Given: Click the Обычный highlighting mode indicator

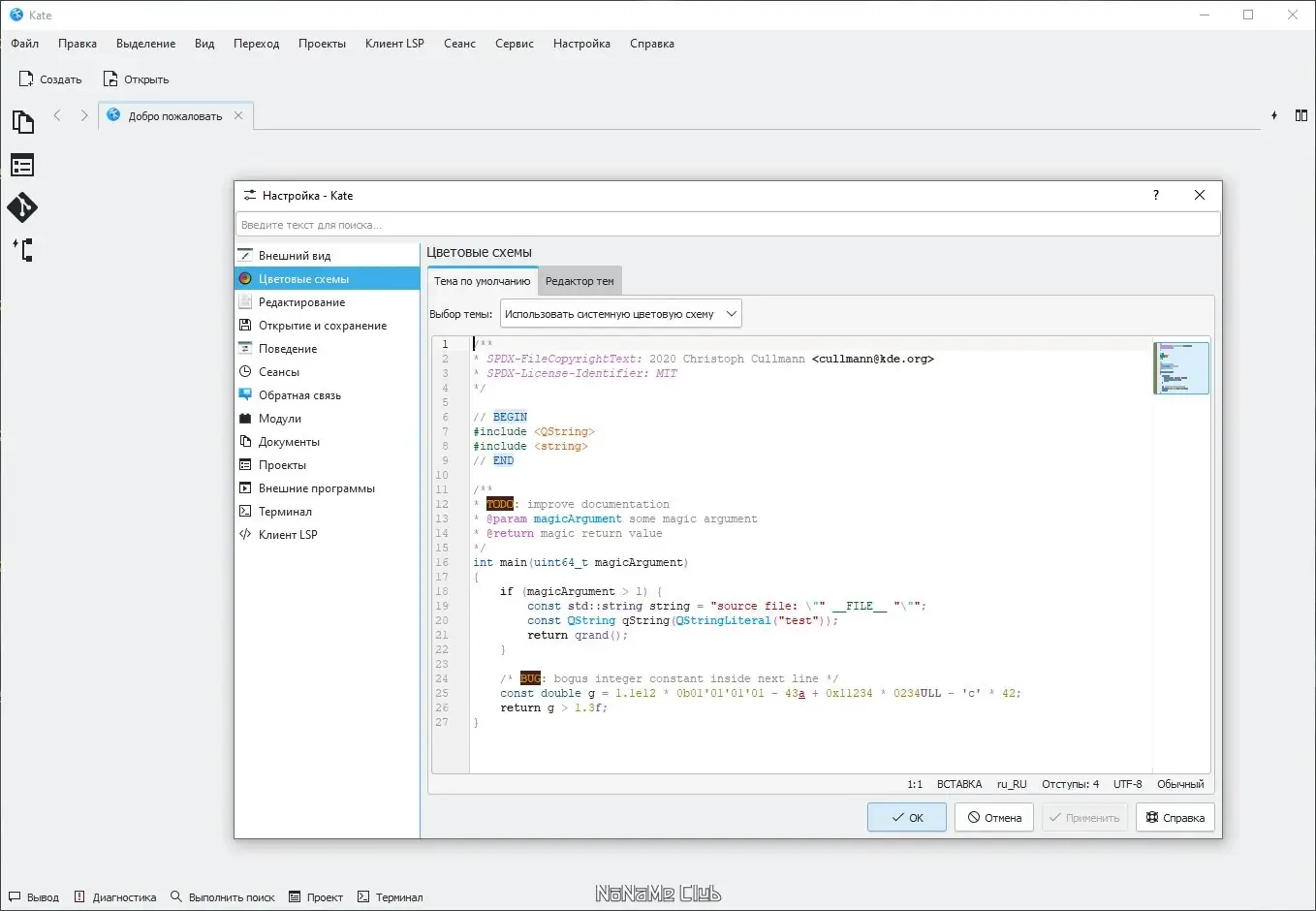Looking at the screenshot, I should click(x=1180, y=784).
